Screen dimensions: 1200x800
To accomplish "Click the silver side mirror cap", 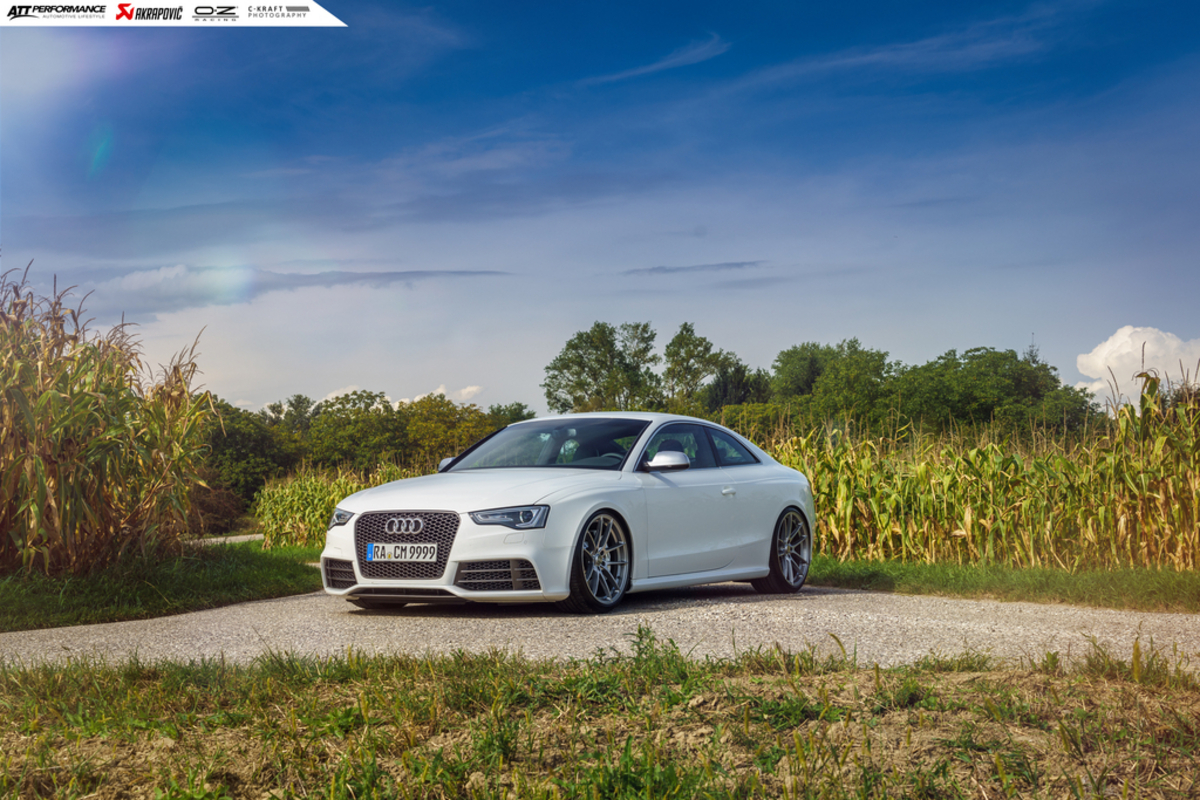I will (x=668, y=460).
